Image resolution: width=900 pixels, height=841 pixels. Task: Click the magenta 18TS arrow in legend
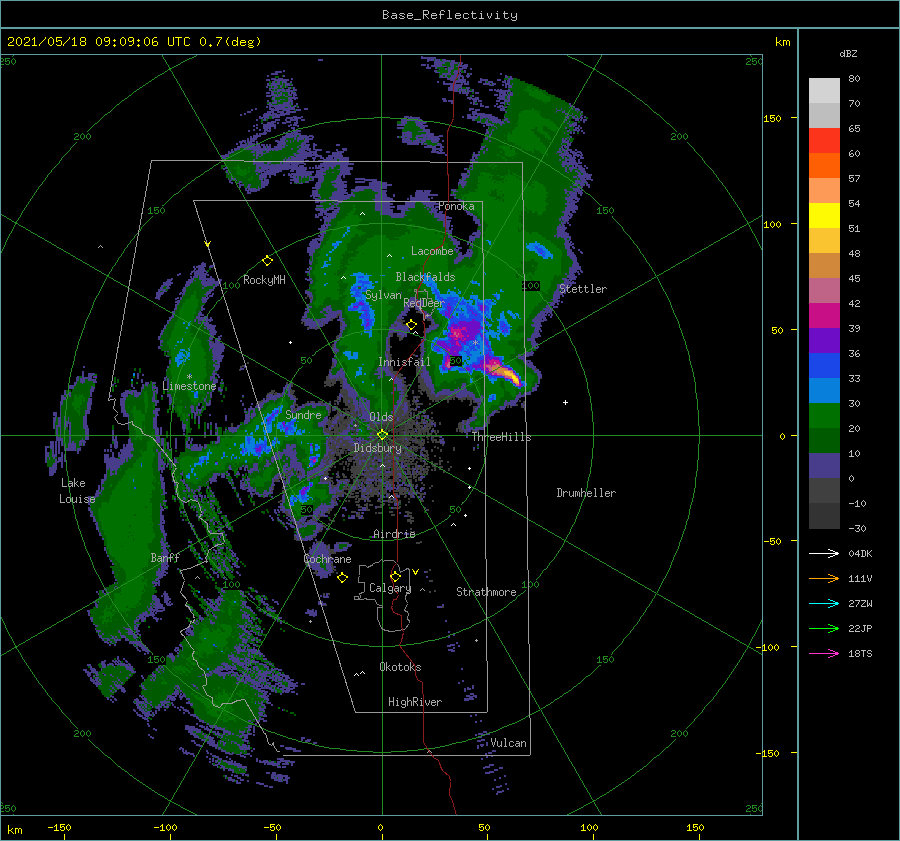[824, 653]
